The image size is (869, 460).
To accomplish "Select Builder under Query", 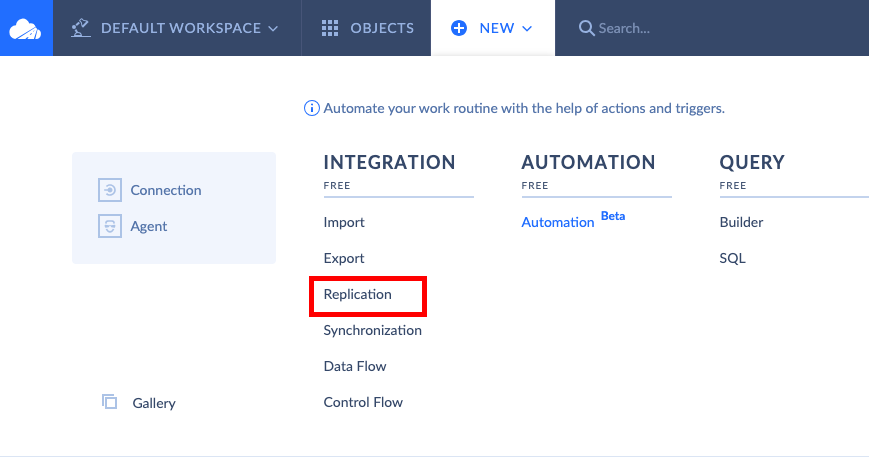I will [x=741, y=222].
